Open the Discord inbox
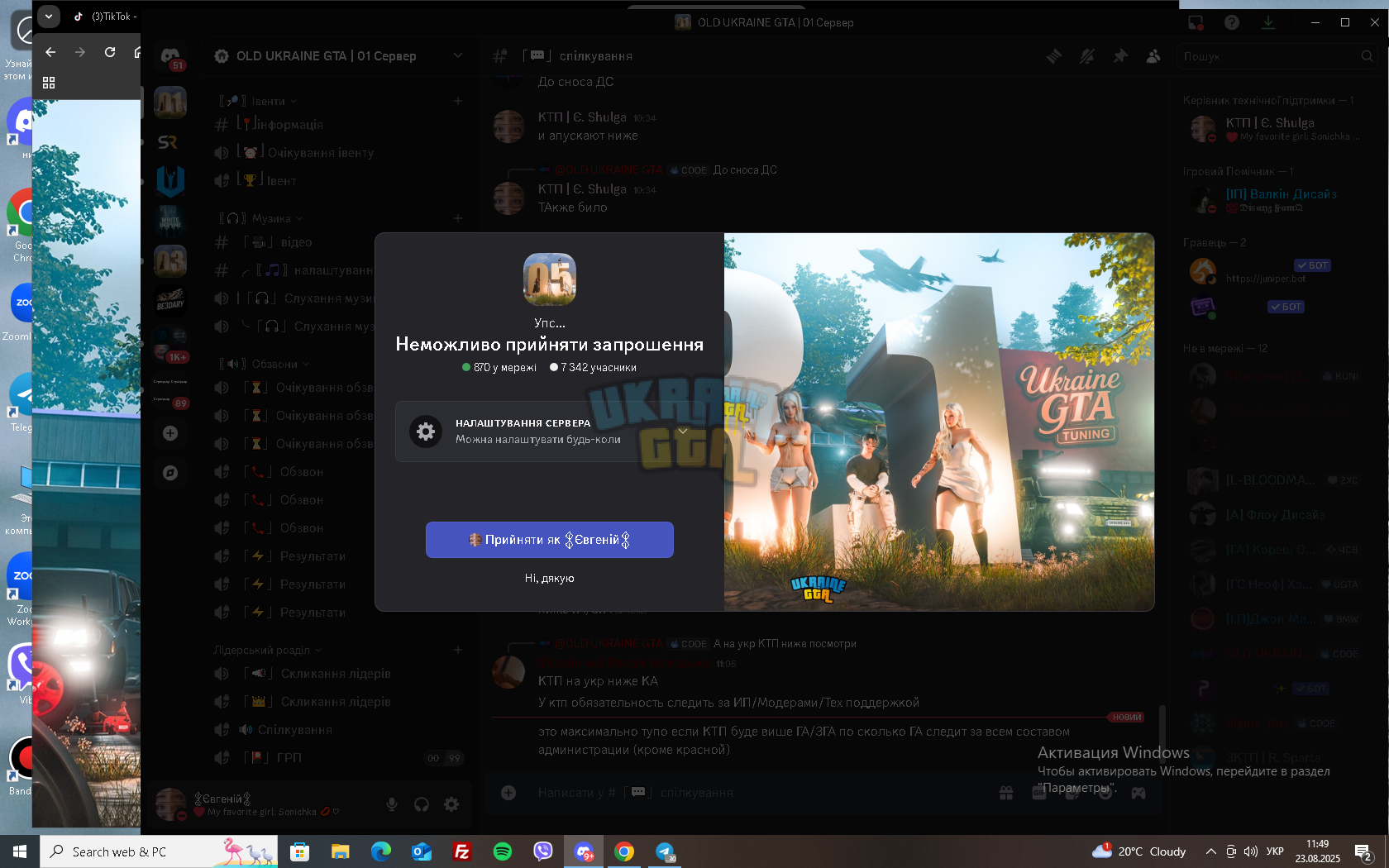 (1196, 22)
